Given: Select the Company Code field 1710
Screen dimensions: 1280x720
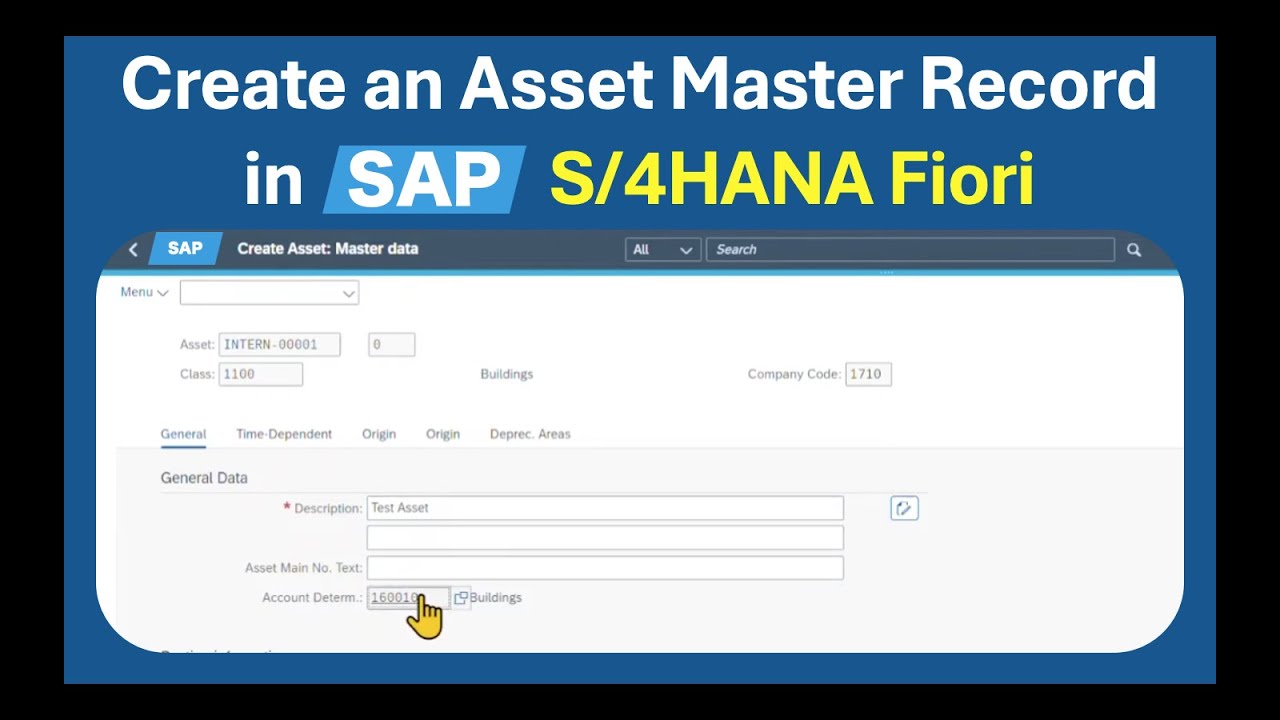Looking at the screenshot, I should point(868,374).
